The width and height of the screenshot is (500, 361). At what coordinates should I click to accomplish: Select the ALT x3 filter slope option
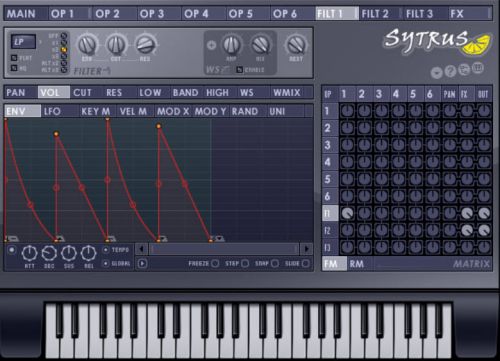click(64, 70)
